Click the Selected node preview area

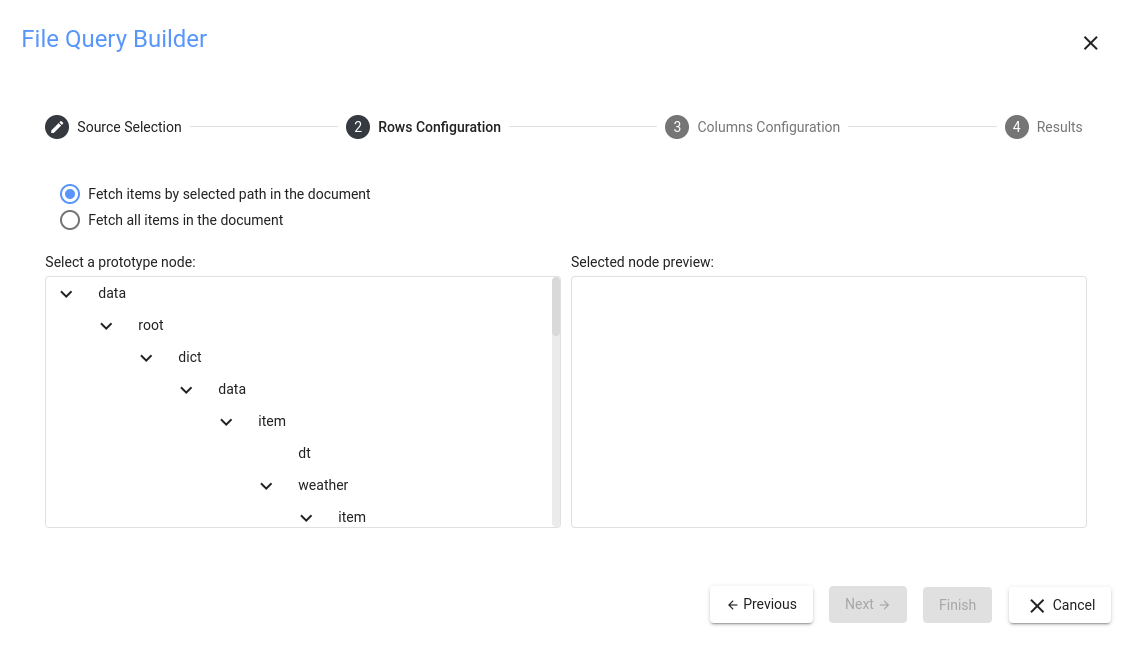pos(828,401)
